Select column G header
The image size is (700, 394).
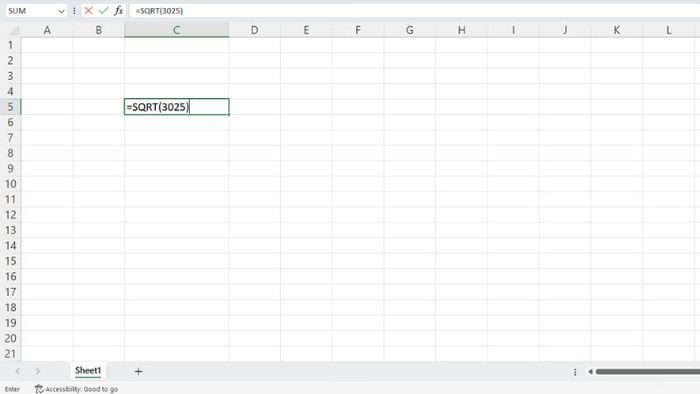click(x=410, y=30)
